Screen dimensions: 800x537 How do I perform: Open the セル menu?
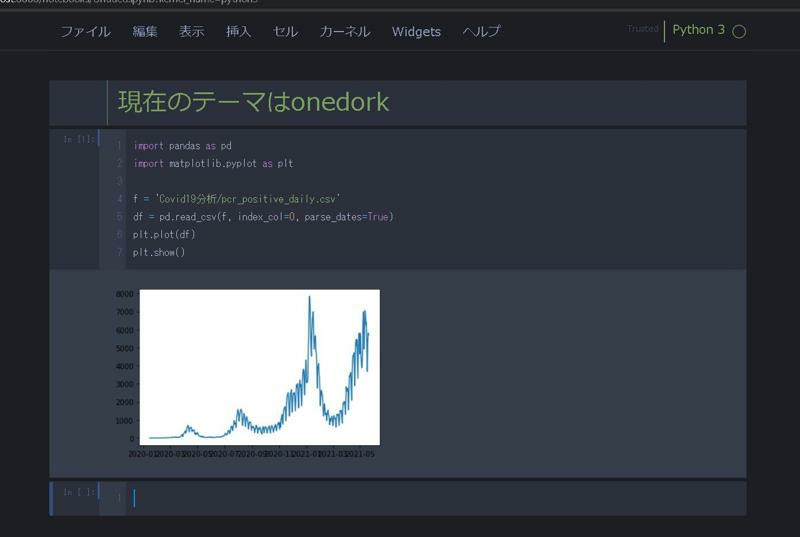[x=285, y=32]
